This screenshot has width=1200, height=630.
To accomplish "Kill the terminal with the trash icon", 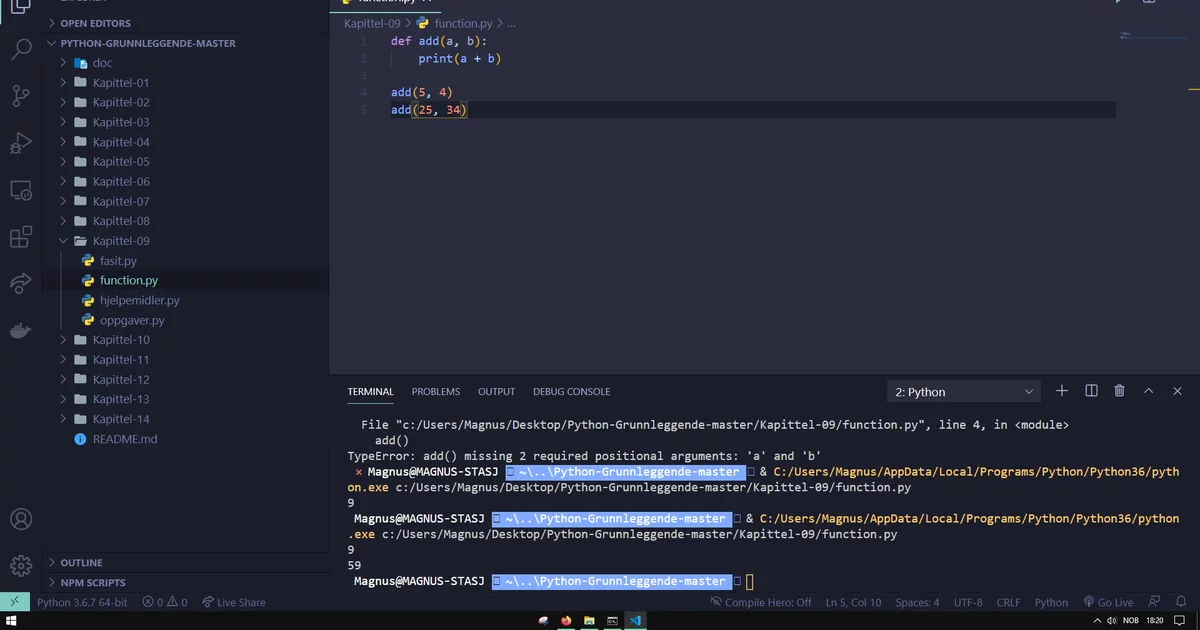I will (x=1120, y=391).
